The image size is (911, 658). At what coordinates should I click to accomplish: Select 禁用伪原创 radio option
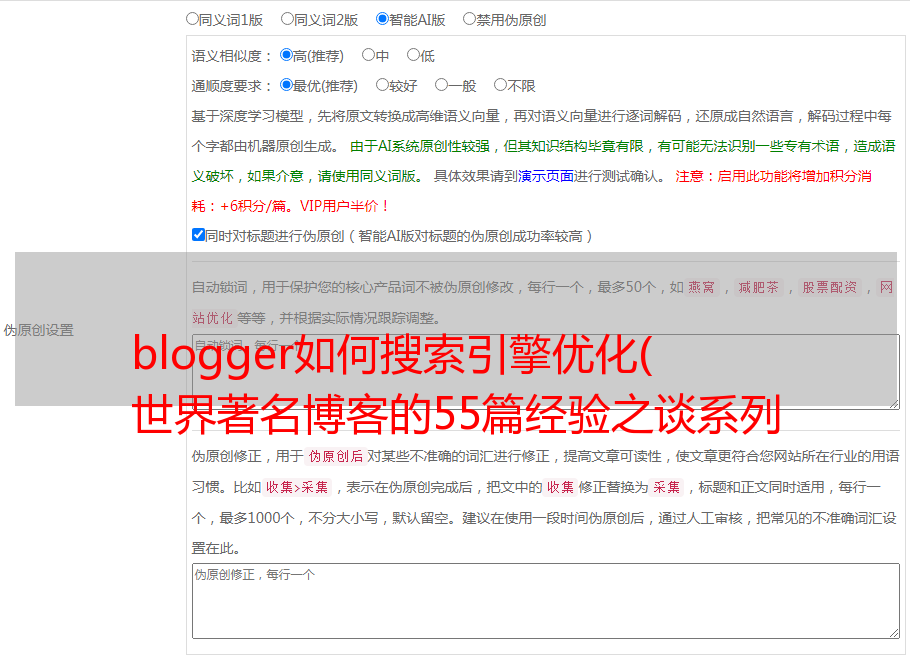point(469,19)
